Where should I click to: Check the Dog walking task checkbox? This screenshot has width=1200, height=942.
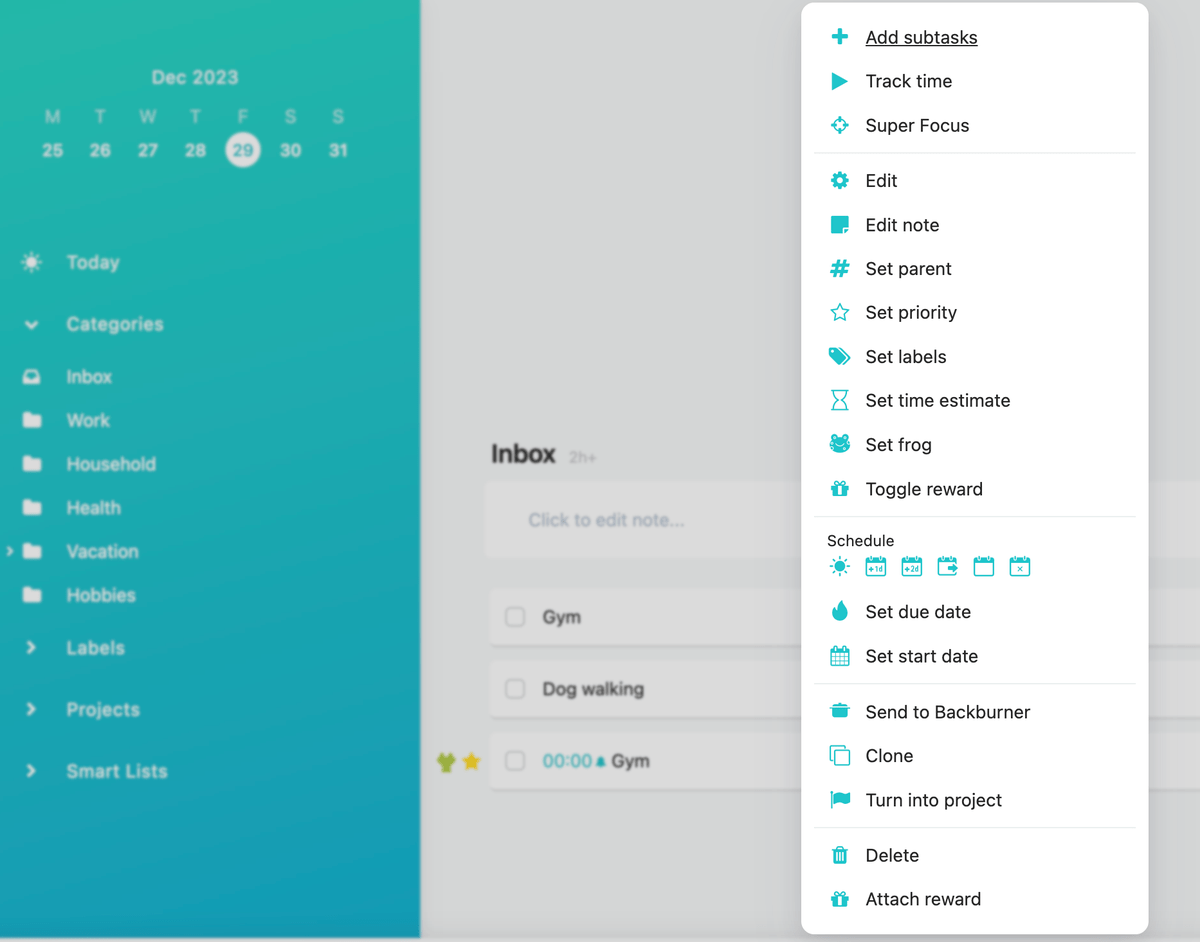tap(515, 689)
